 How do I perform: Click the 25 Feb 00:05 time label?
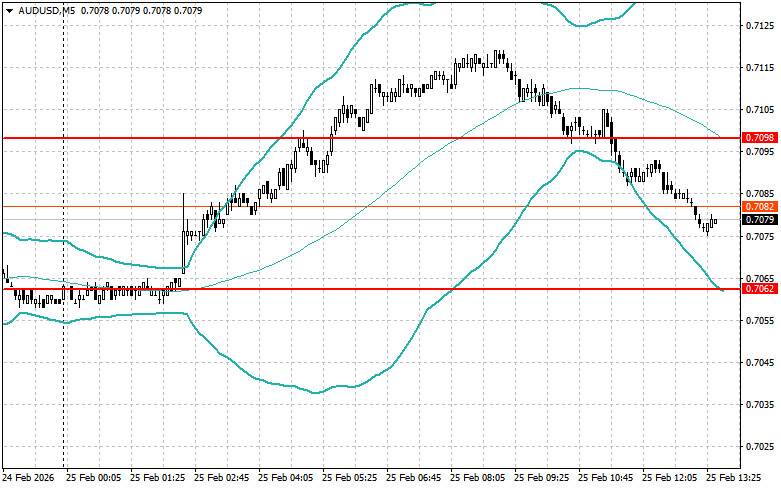[94, 478]
